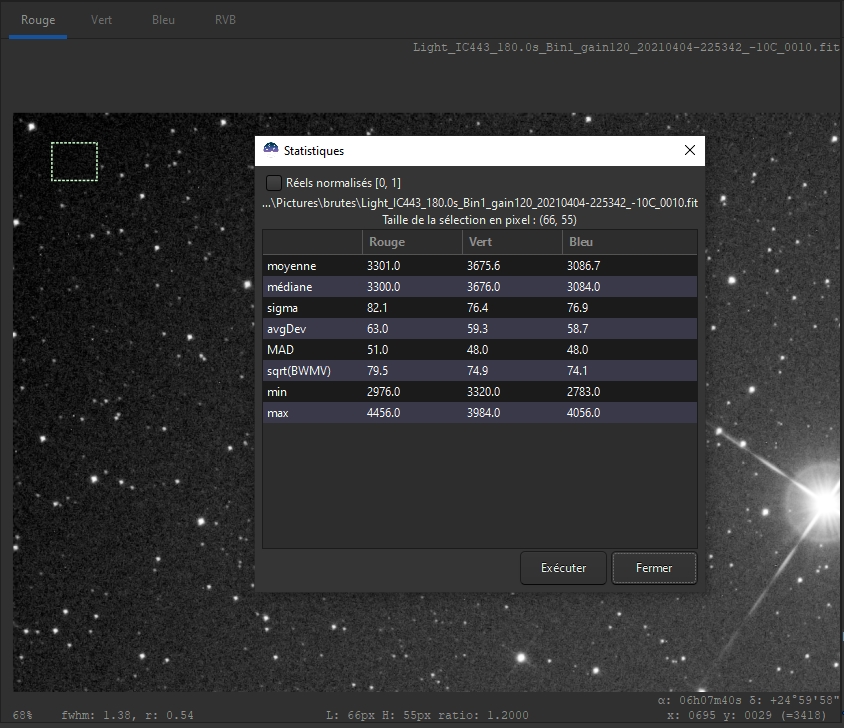Image resolution: width=844 pixels, height=728 pixels.
Task: Click max Rouge value 4456.0
Action: [x=383, y=413]
